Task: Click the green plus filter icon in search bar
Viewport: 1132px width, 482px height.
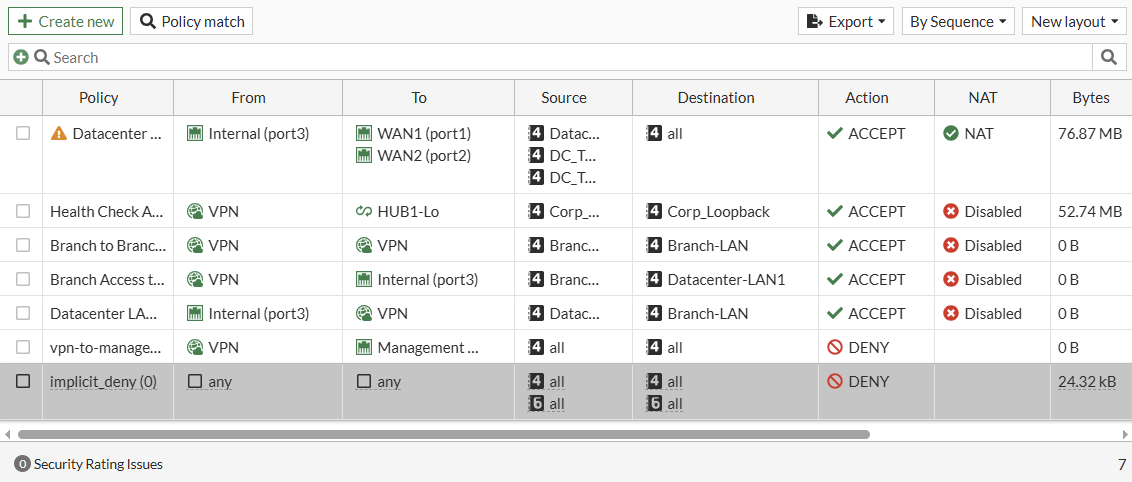Action: [x=21, y=58]
